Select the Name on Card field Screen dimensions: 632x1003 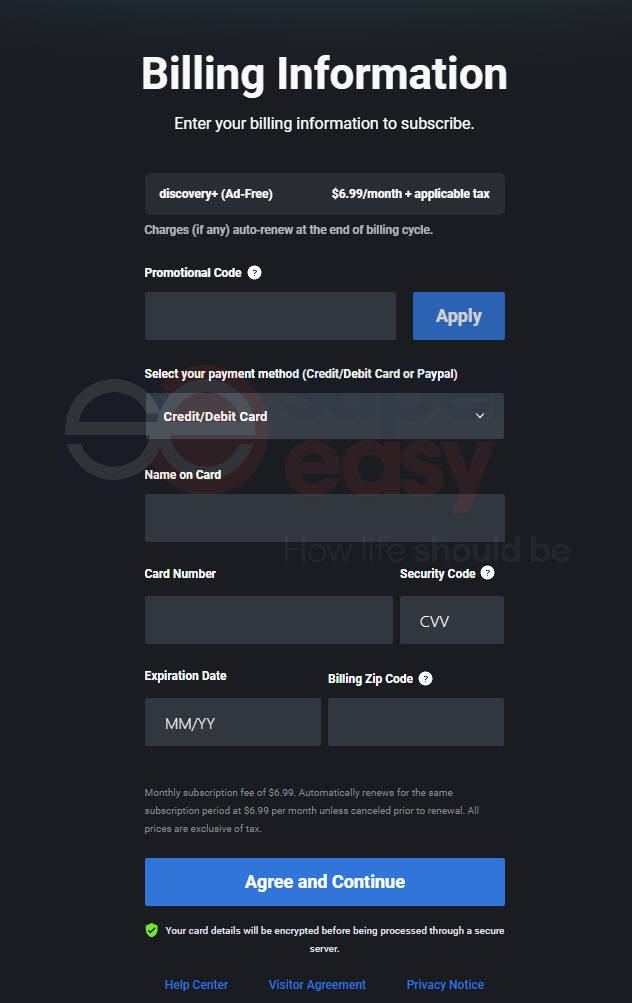[x=324, y=517]
